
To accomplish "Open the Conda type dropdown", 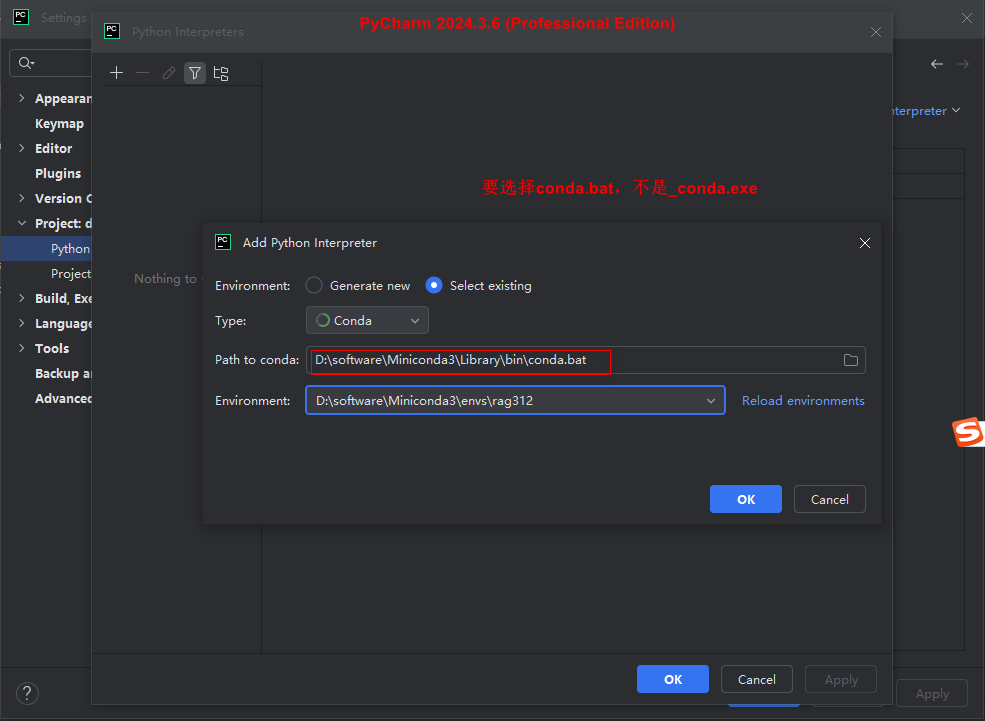I will click(x=367, y=320).
